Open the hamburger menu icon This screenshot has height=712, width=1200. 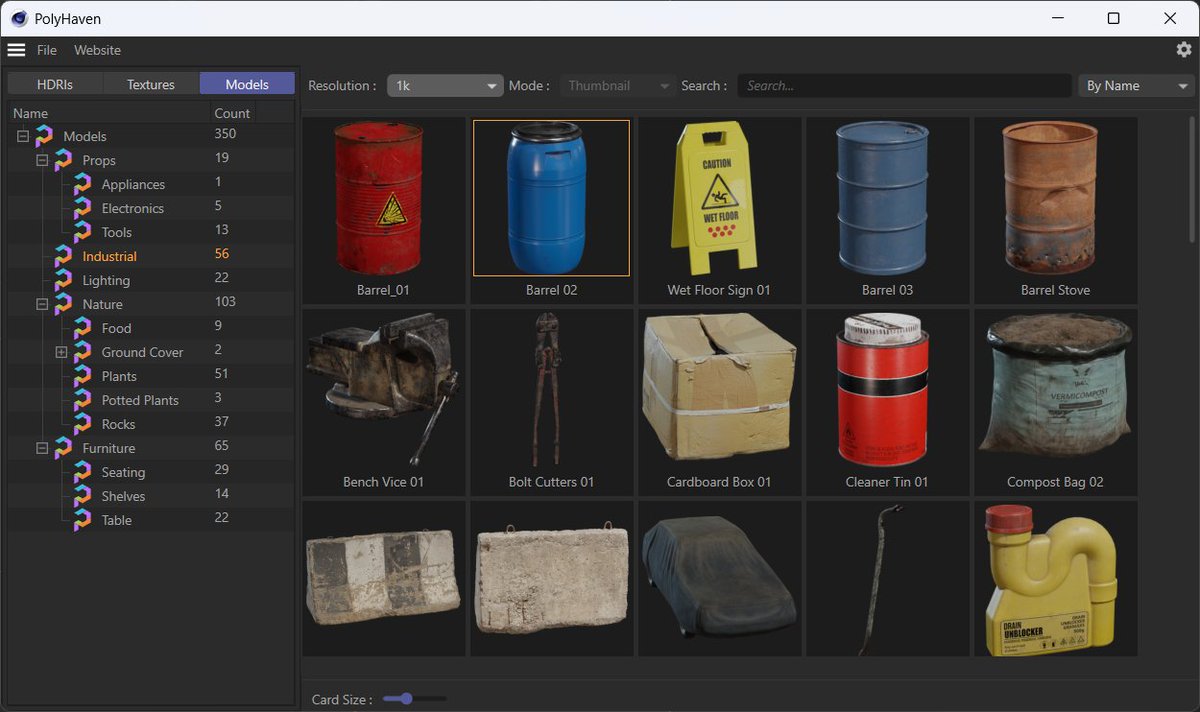16,50
